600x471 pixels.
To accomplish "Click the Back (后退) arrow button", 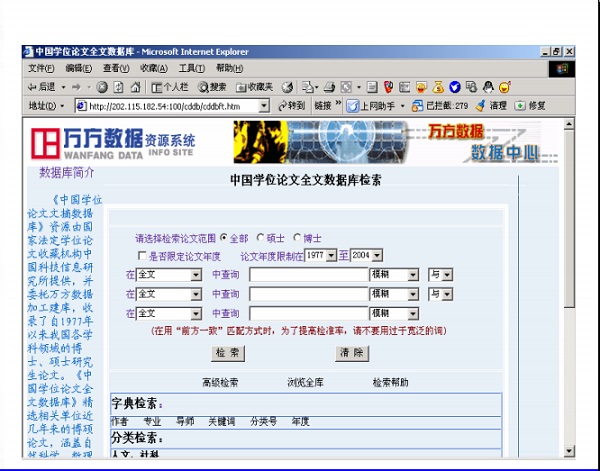I will pyautogui.click(x=41, y=87).
